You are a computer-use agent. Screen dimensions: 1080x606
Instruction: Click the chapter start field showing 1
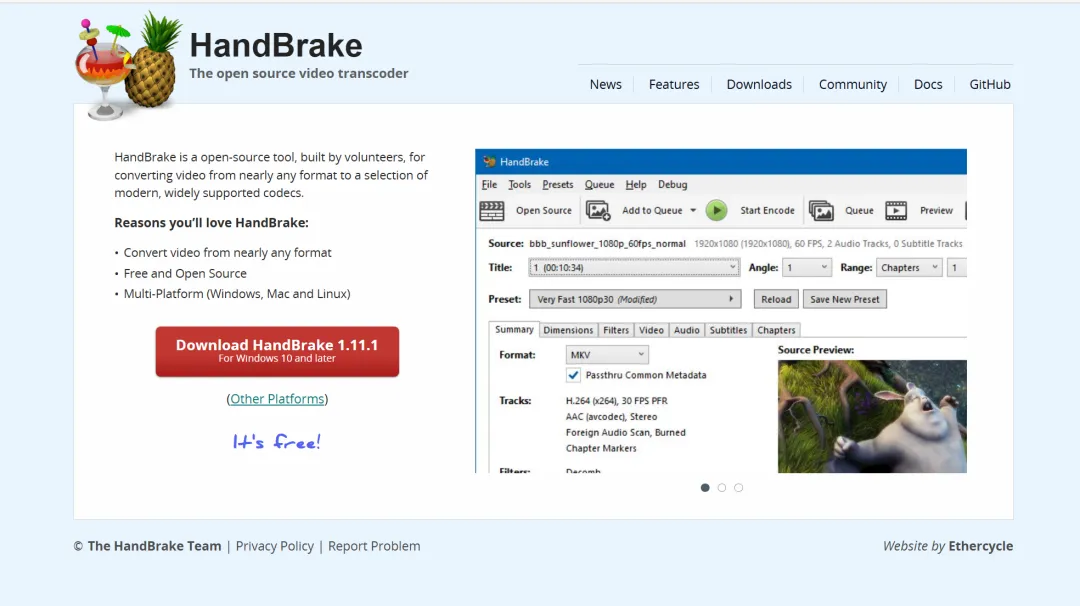tap(957, 268)
